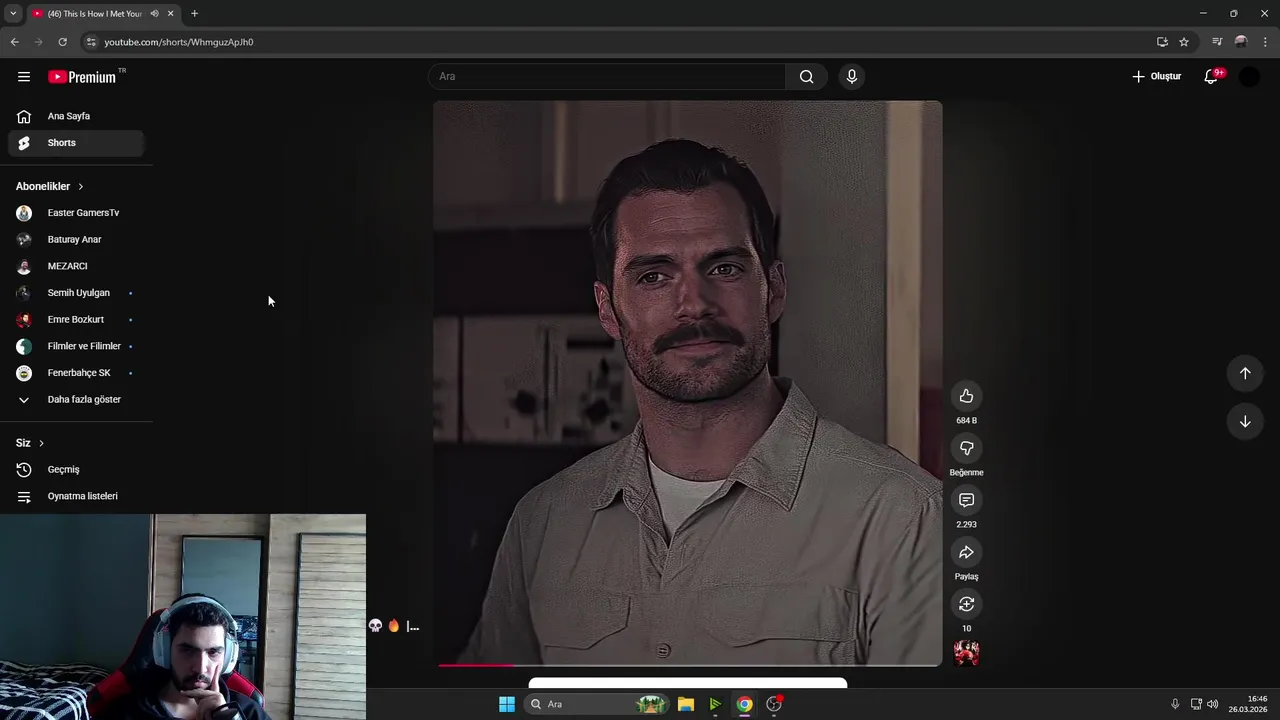Open media controls icon in Chrome toolbar
The width and height of the screenshot is (1280, 720).
(1217, 42)
